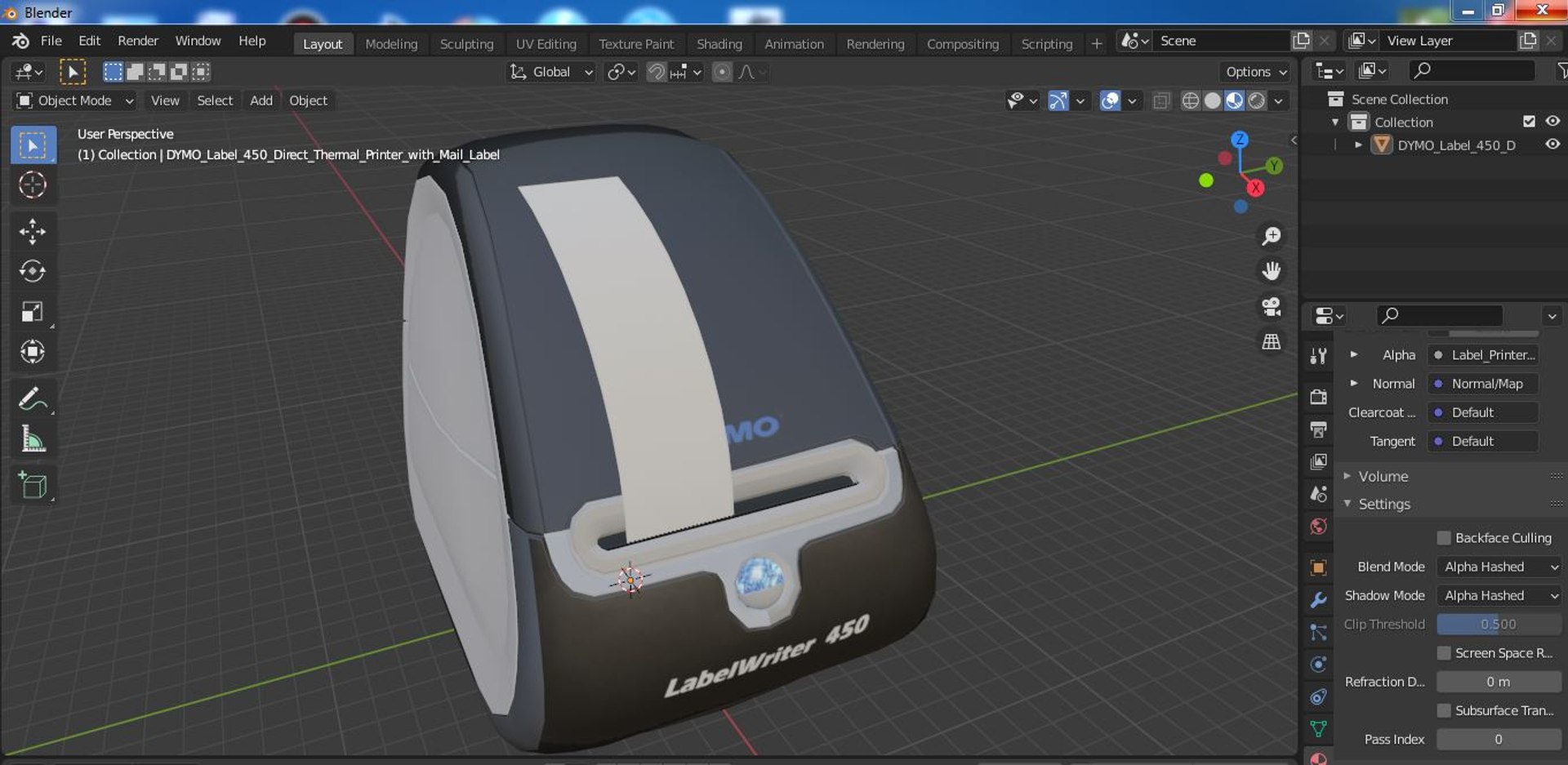
Task: Open the viewport Add menu
Action: (261, 100)
